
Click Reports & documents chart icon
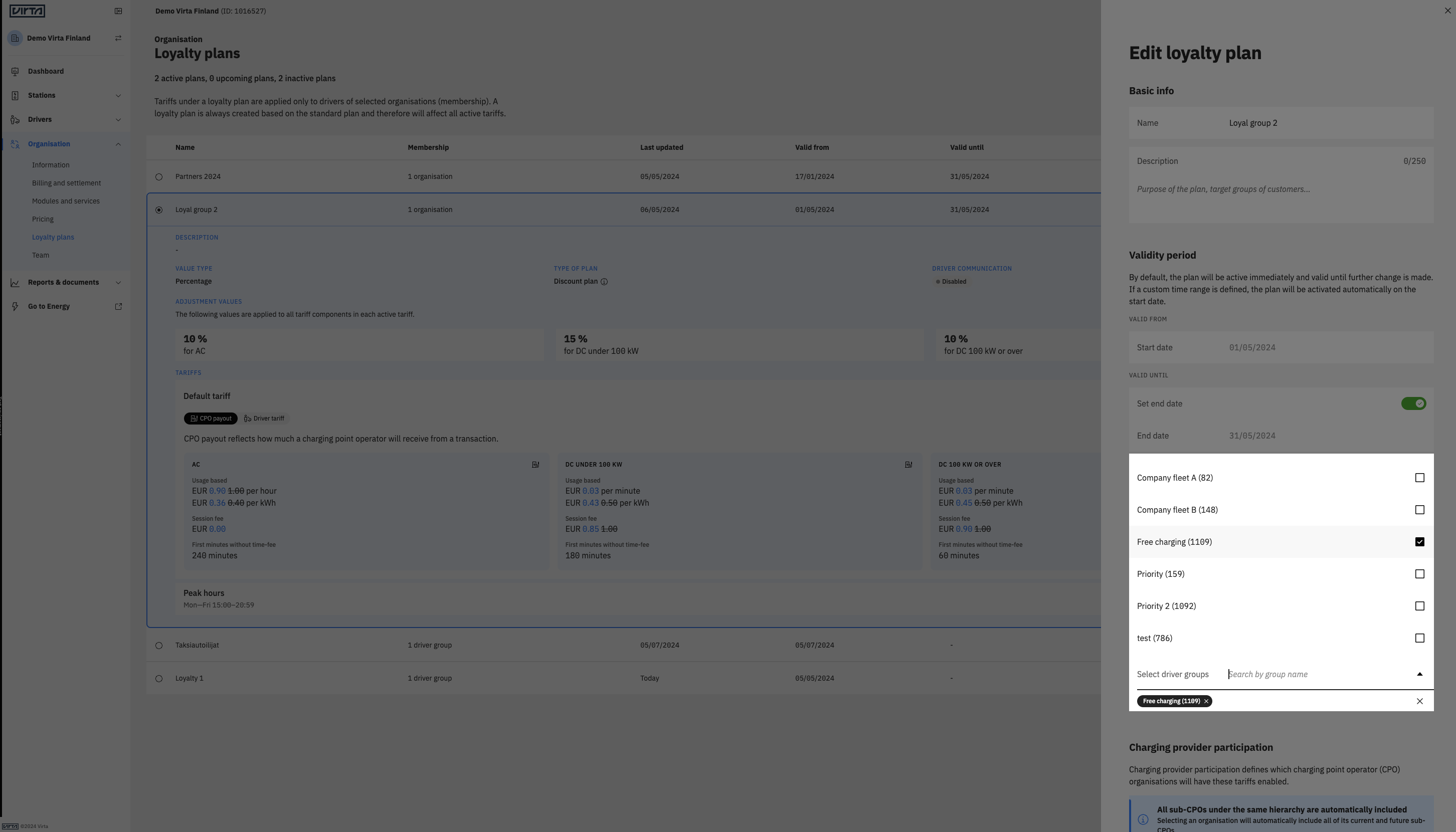(x=16, y=282)
